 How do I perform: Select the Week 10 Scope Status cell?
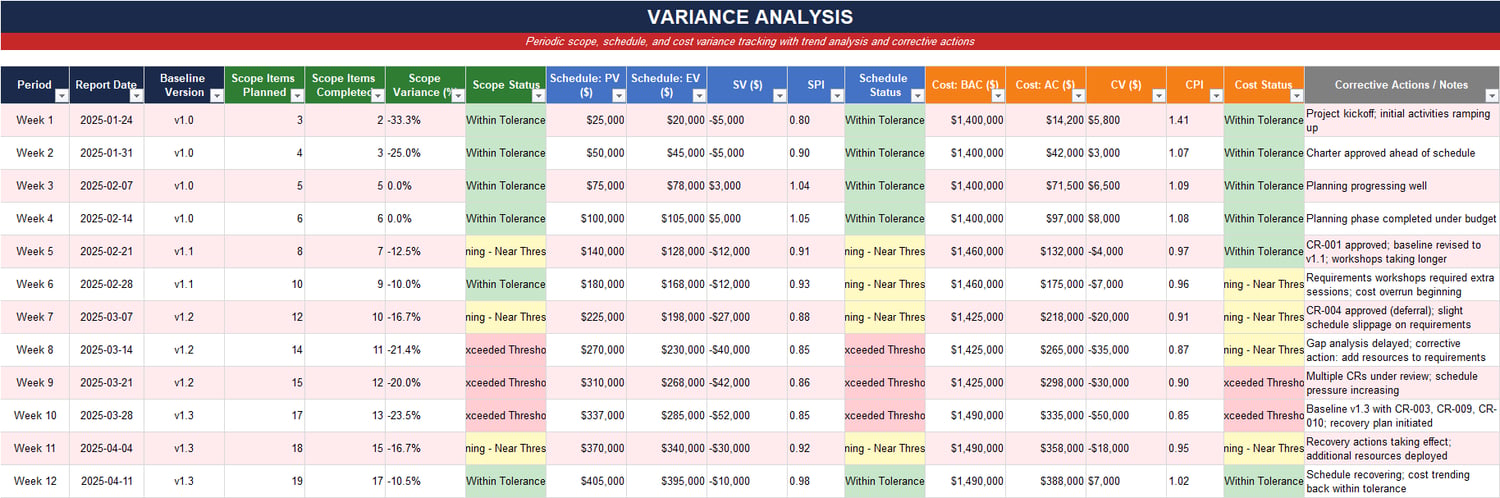coord(506,415)
